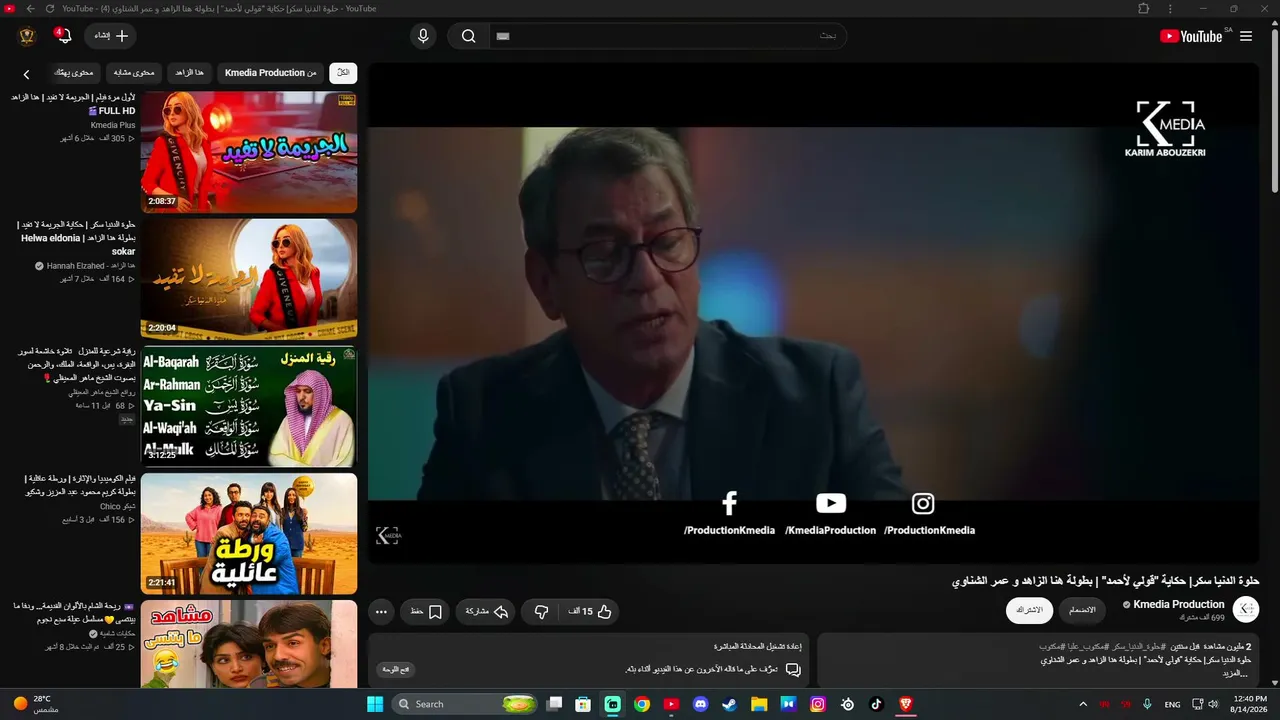Open TikTok from the taskbar

[x=876, y=704]
